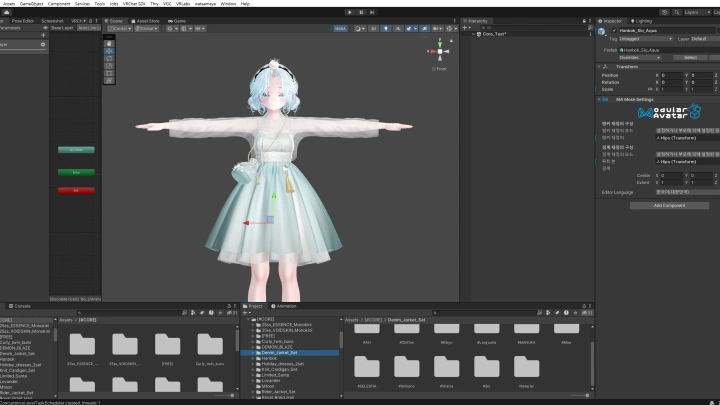
Task: Lock the Hierarchy panel
Action: 584,21
